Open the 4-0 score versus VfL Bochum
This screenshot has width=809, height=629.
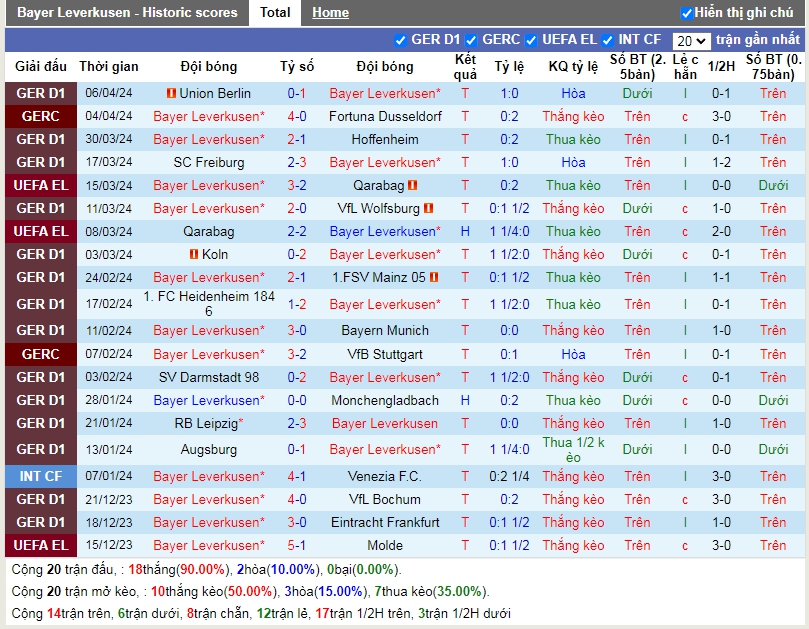click(x=297, y=499)
